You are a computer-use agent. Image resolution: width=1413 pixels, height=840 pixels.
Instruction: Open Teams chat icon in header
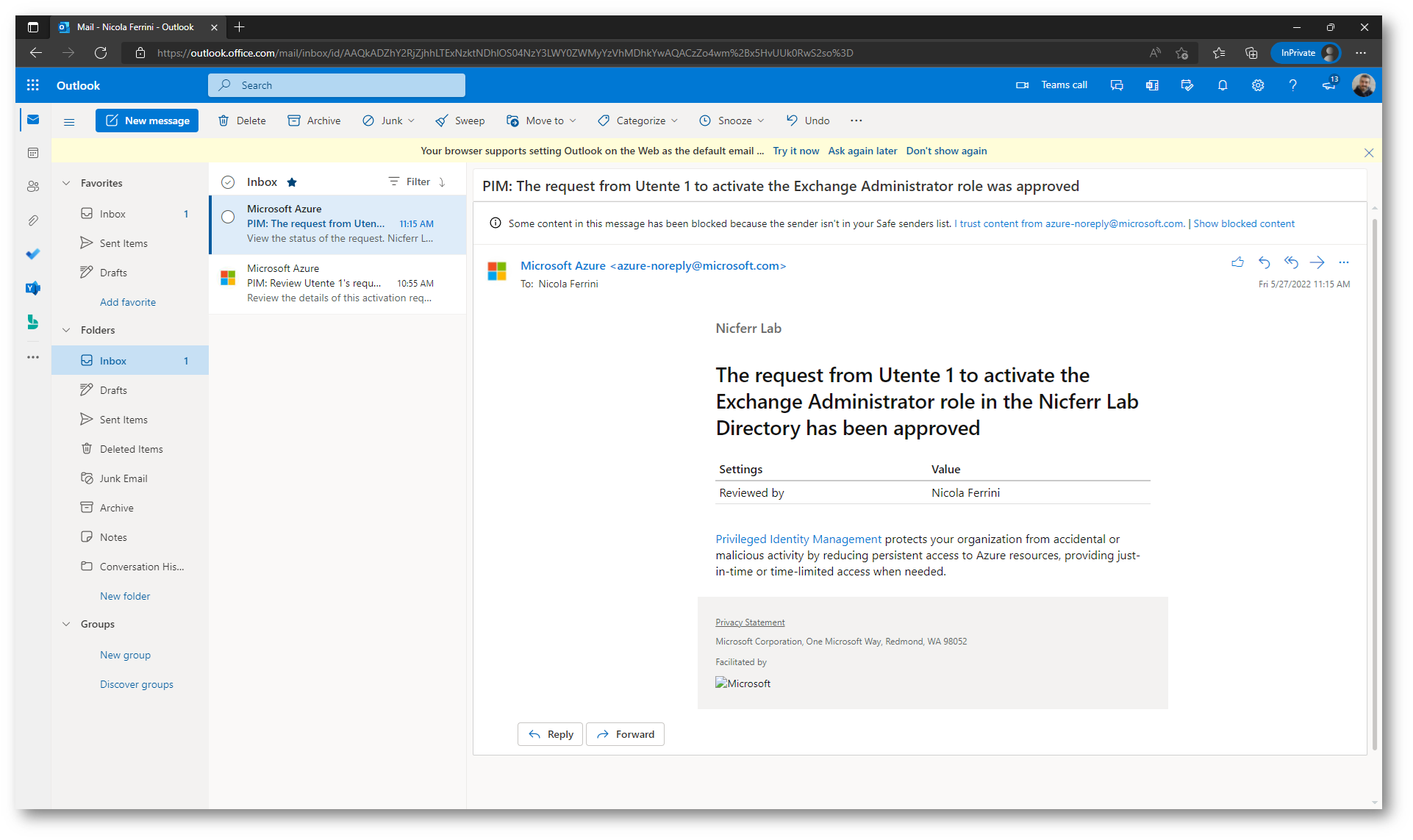click(1117, 85)
